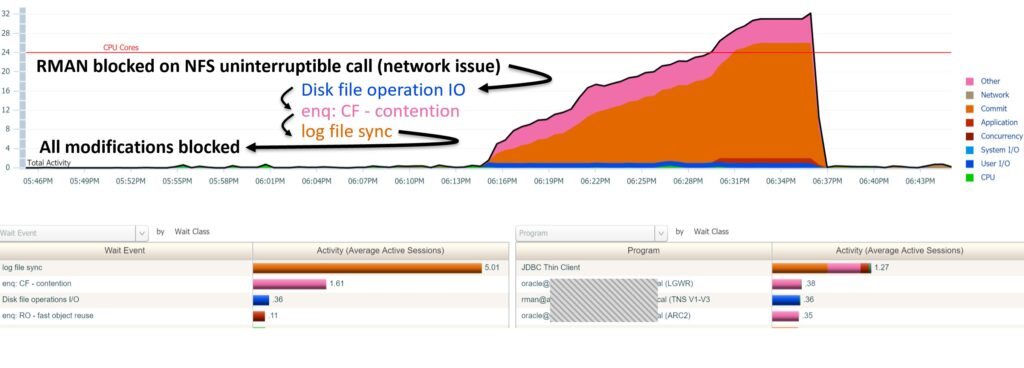Click the vertical slider strip left of chart

[x=22, y=88]
